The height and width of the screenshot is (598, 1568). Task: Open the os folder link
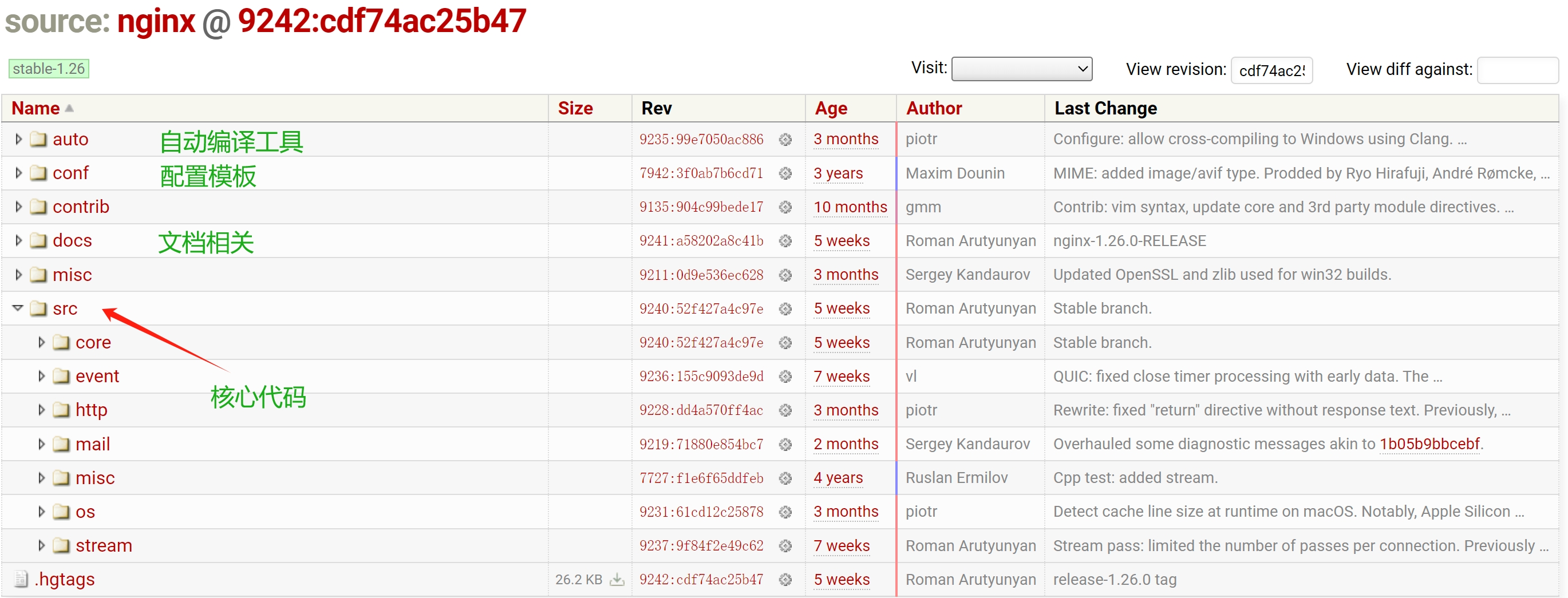point(85,512)
